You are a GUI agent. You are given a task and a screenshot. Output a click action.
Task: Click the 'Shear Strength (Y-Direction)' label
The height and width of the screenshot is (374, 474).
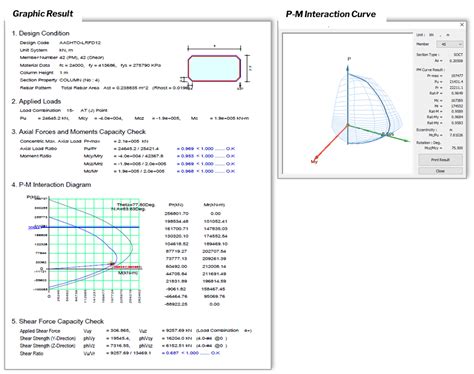tap(48, 338)
